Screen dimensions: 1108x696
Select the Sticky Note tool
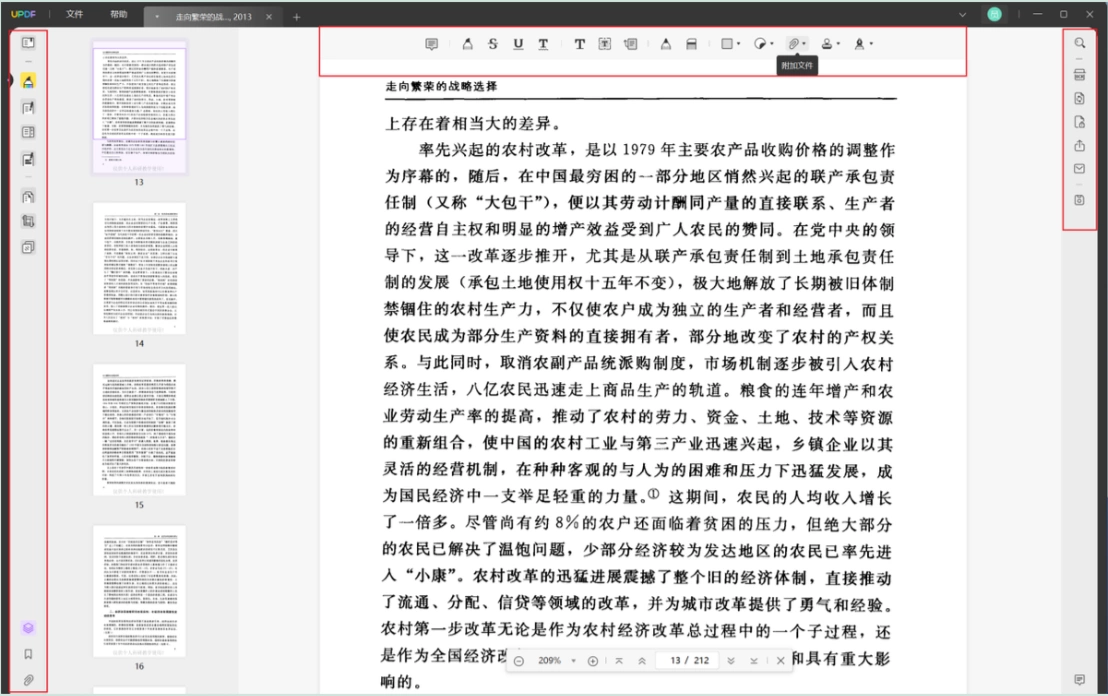(x=432, y=44)
